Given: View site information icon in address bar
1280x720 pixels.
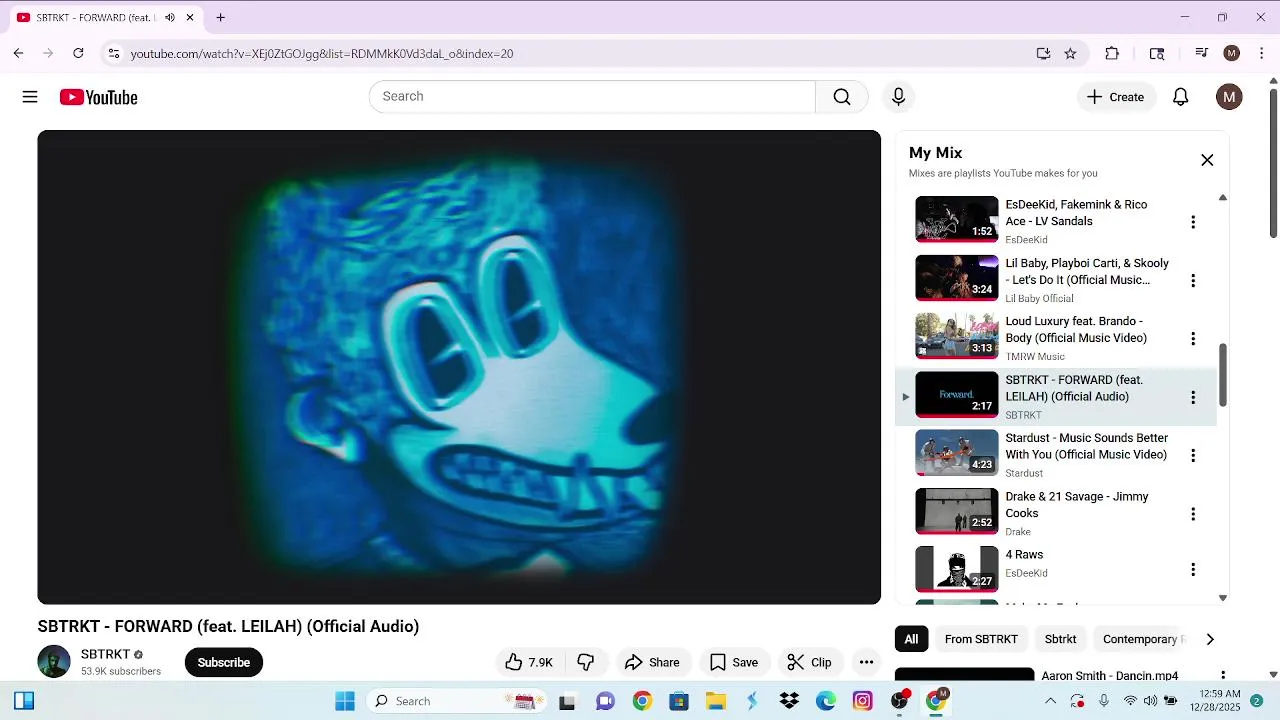Looking at the screenshot, I should [114, 53].
